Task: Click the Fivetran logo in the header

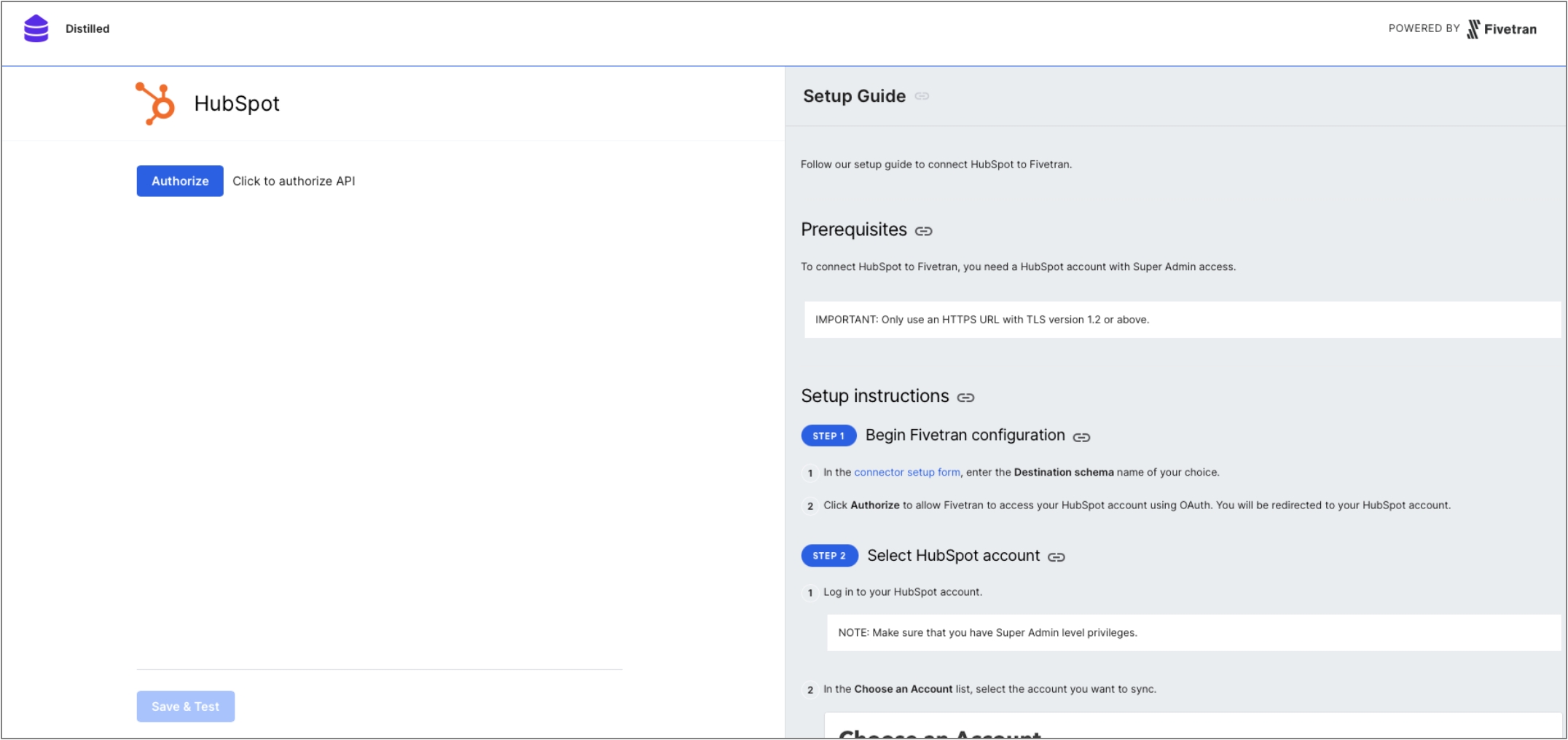Action: [1502, 29]
